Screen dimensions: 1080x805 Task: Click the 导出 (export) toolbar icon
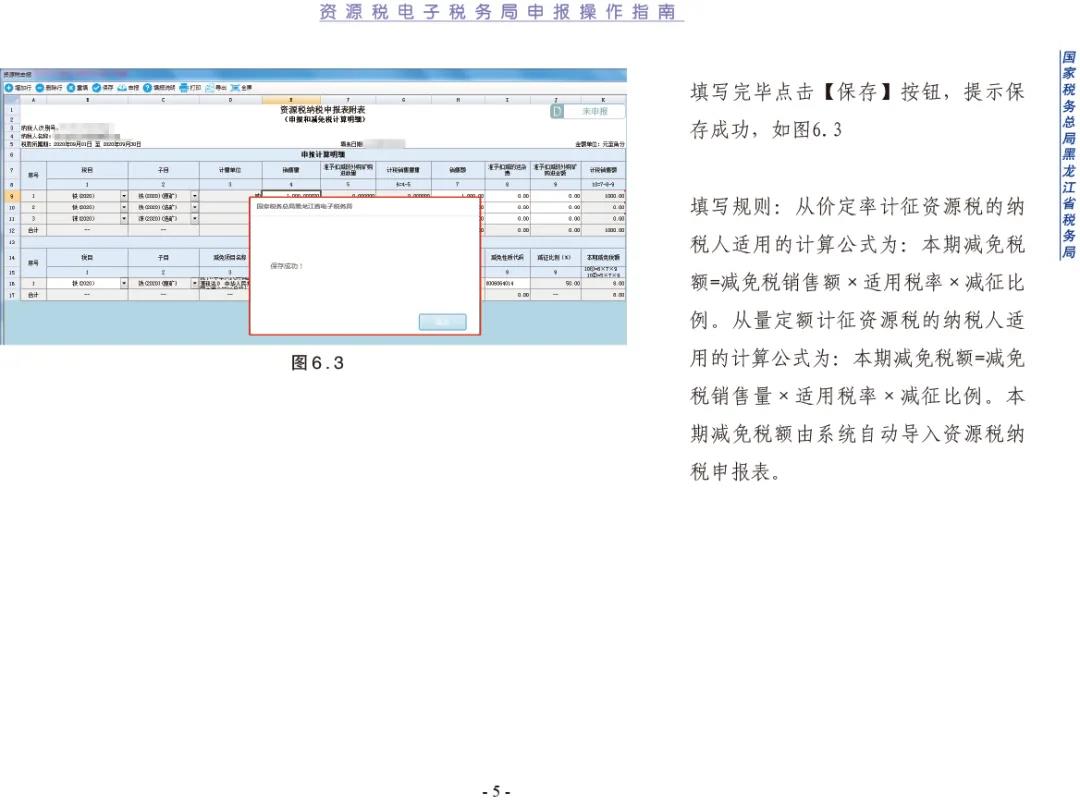209,88
